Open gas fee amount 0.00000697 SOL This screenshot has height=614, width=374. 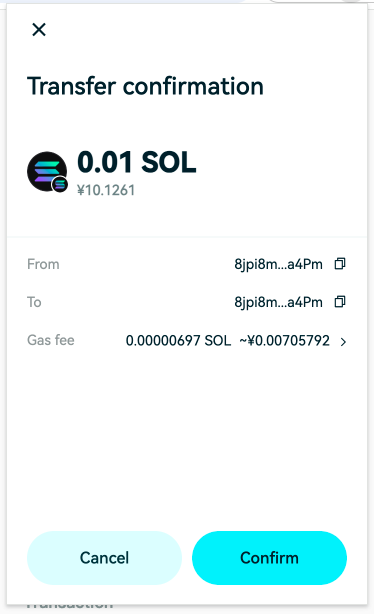click(178, 341)
